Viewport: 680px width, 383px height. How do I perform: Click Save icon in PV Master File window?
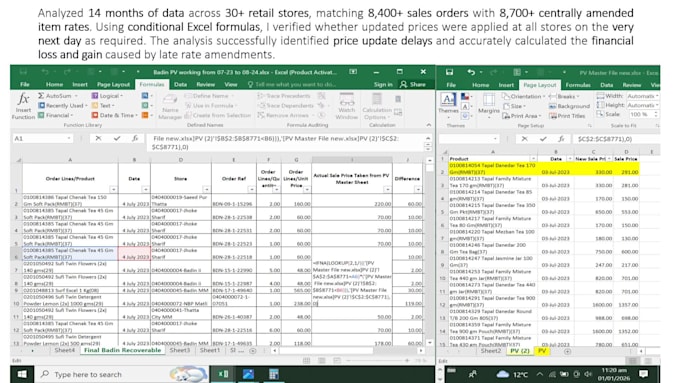click(x=449, y=72)
